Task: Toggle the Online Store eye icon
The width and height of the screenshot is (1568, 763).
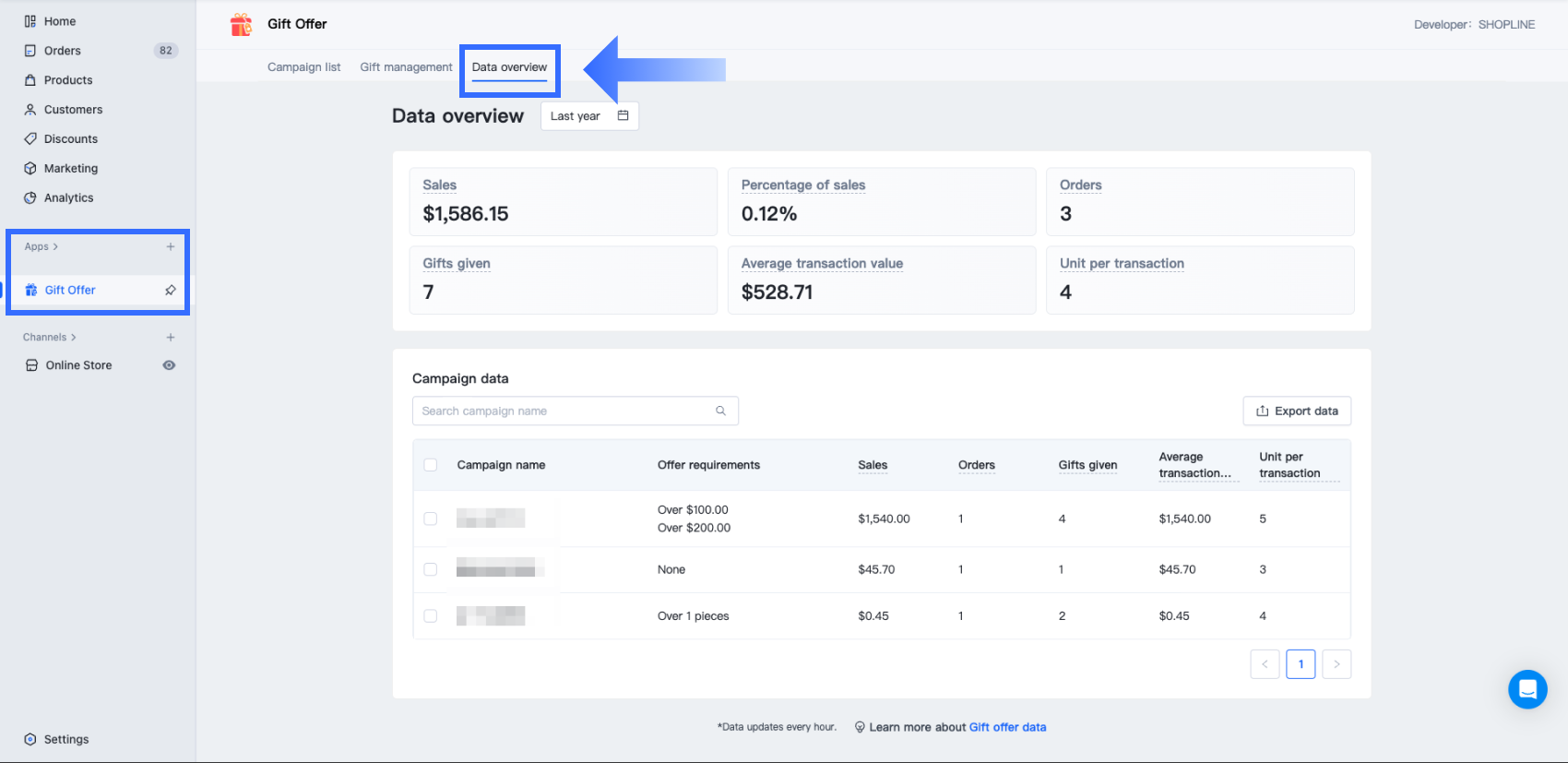Action: pyautogui.click(x=169, y=365)
